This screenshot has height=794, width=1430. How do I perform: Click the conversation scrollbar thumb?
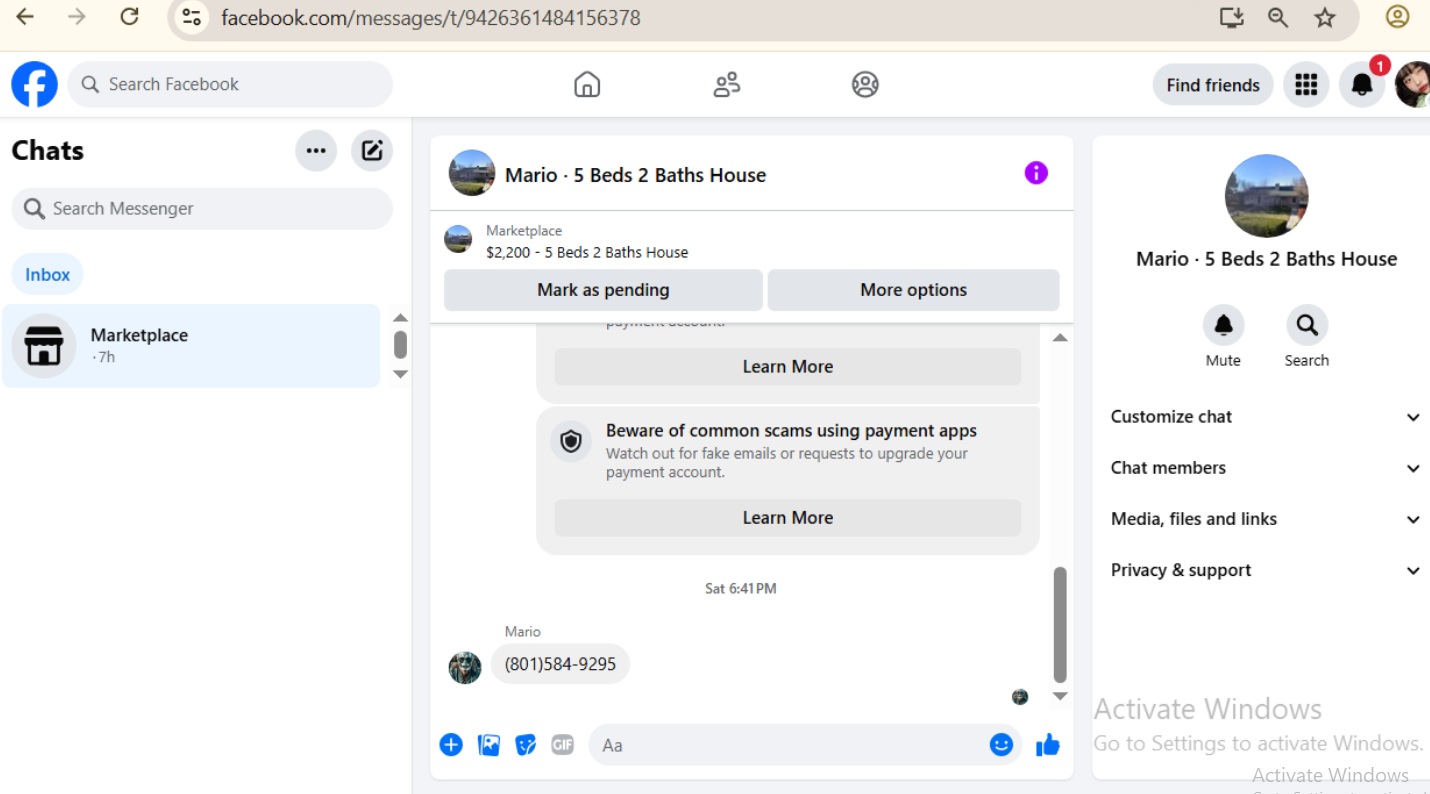click(x=1060, y=625)
